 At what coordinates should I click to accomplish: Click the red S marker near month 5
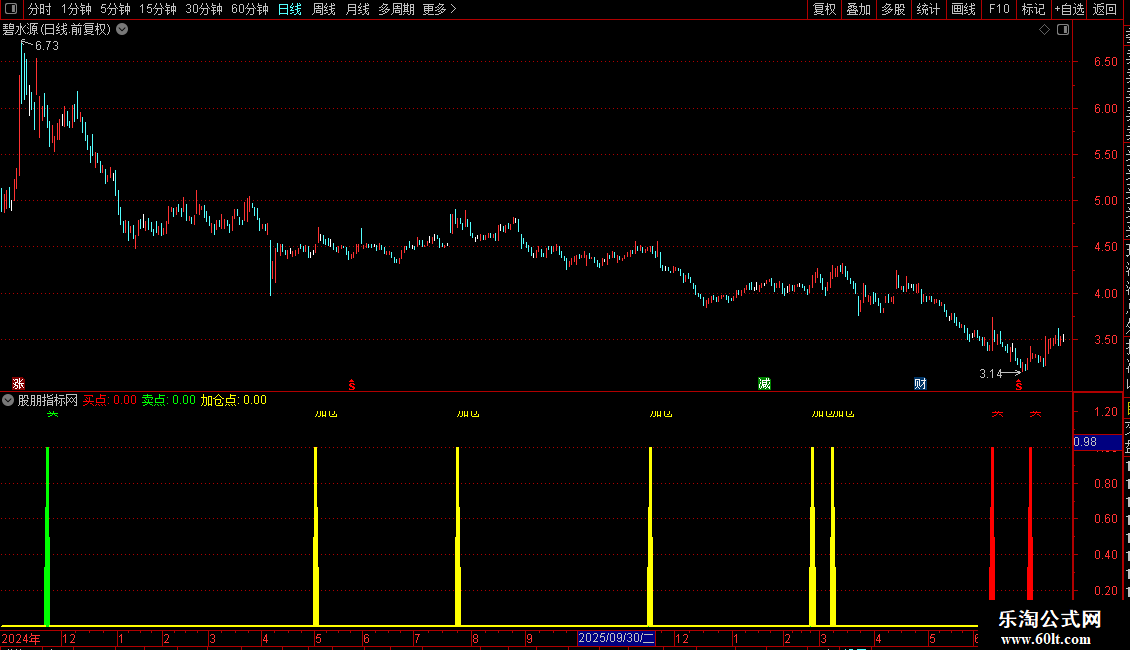click(x=352, y=386)
